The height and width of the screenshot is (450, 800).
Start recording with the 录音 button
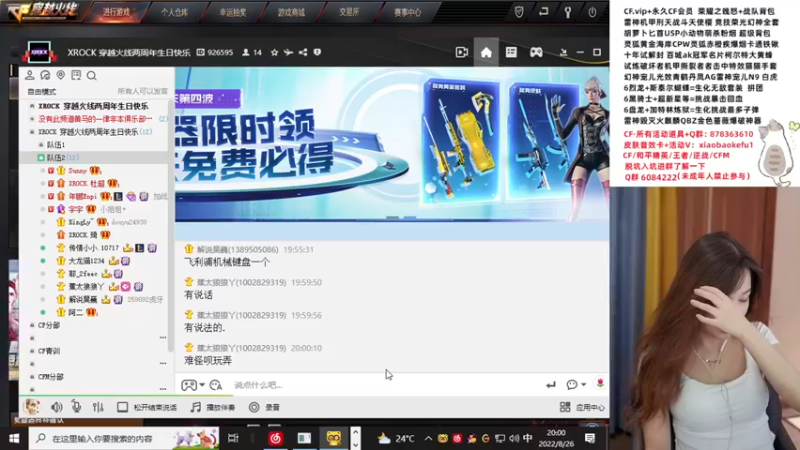click(264, 407)
